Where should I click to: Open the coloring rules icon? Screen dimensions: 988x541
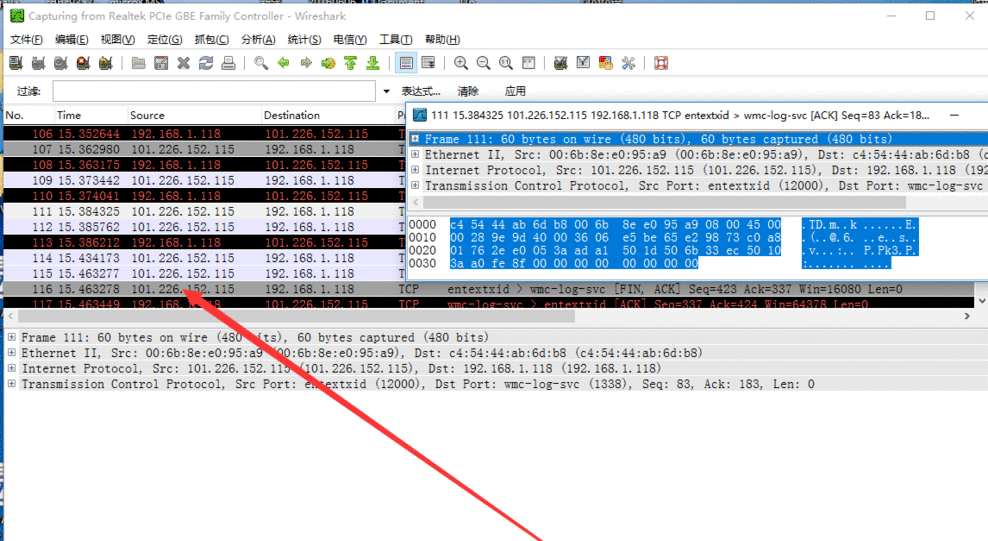pos(606,63)
